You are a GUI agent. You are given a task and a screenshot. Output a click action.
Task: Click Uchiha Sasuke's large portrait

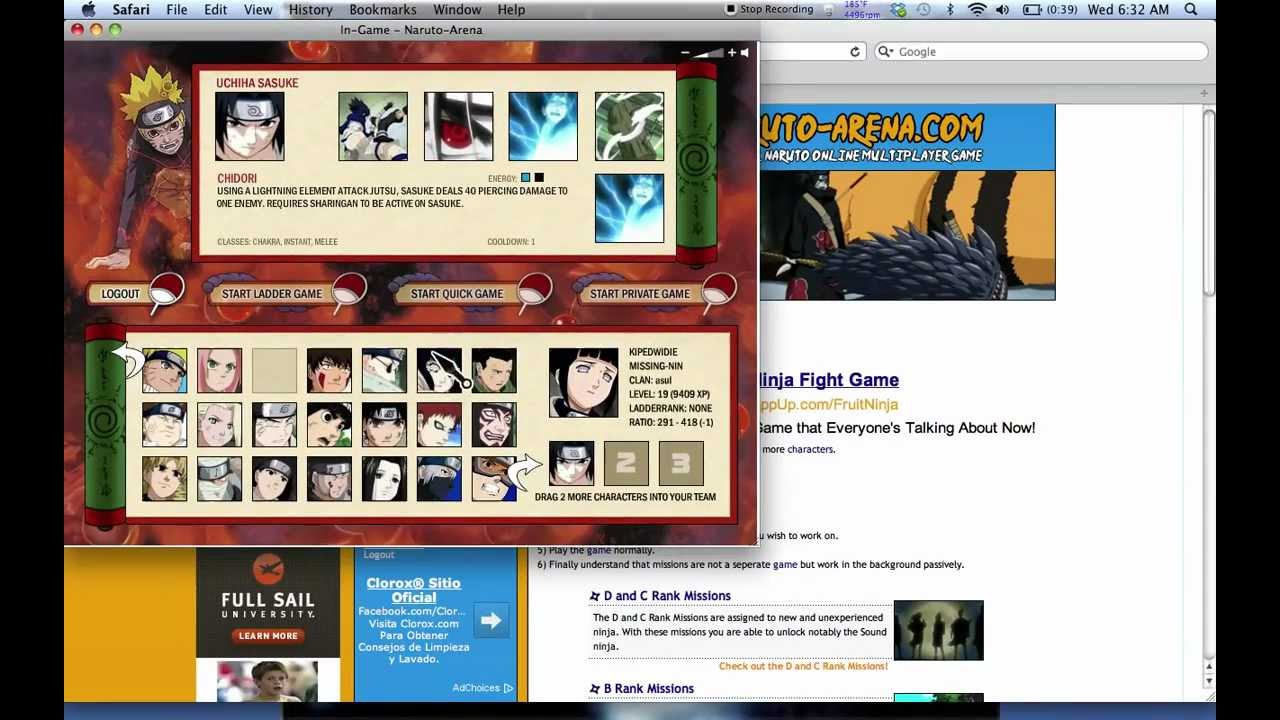tap(250, 127)
